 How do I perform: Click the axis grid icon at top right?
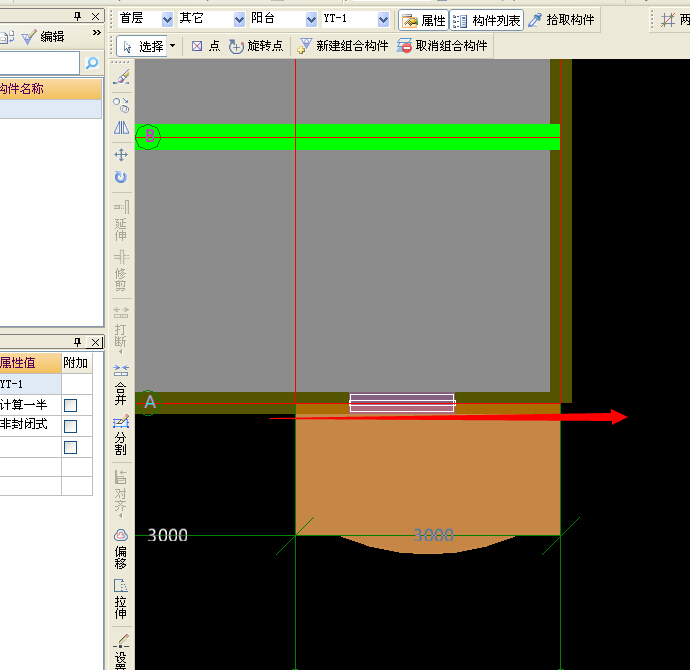point(668,20)
